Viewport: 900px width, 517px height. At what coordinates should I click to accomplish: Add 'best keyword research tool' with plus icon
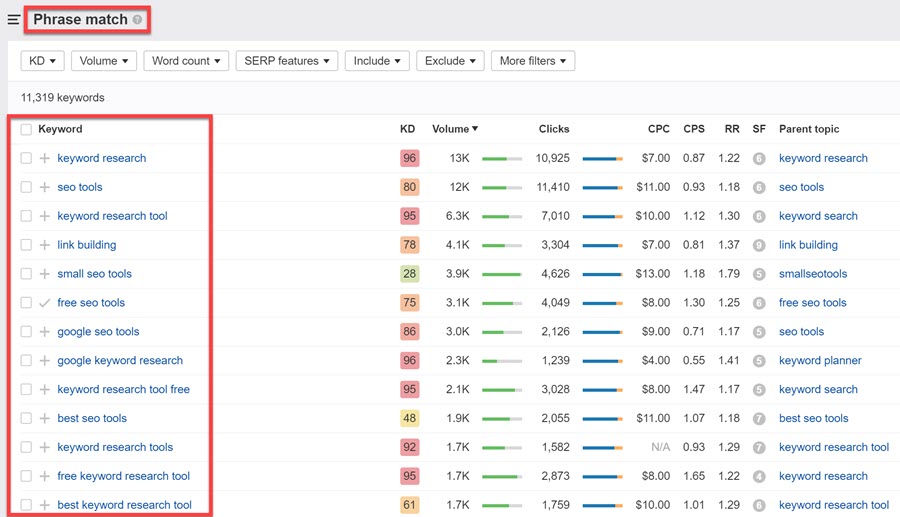click(44, 505)
